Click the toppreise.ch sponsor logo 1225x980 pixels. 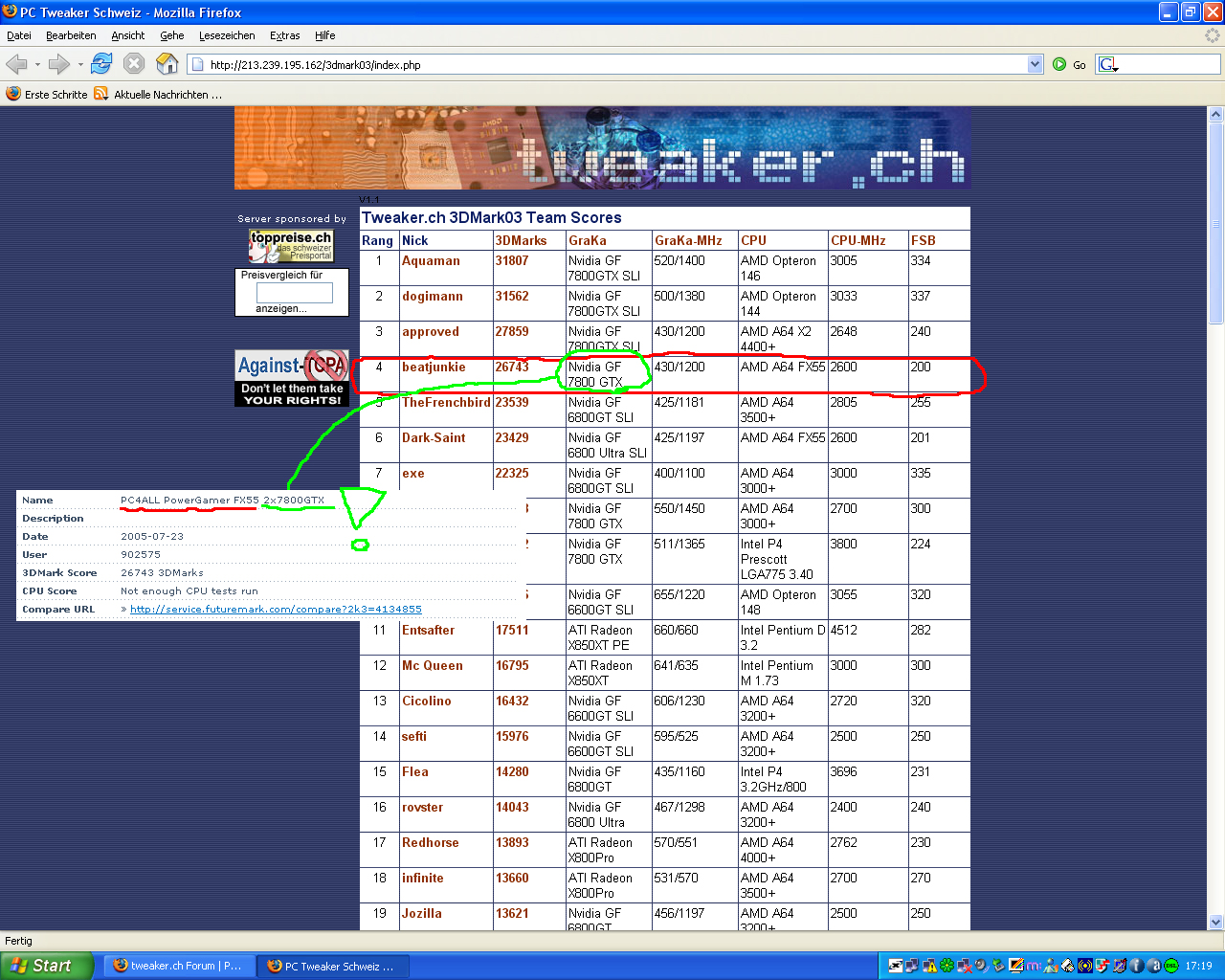click(291, 245)
